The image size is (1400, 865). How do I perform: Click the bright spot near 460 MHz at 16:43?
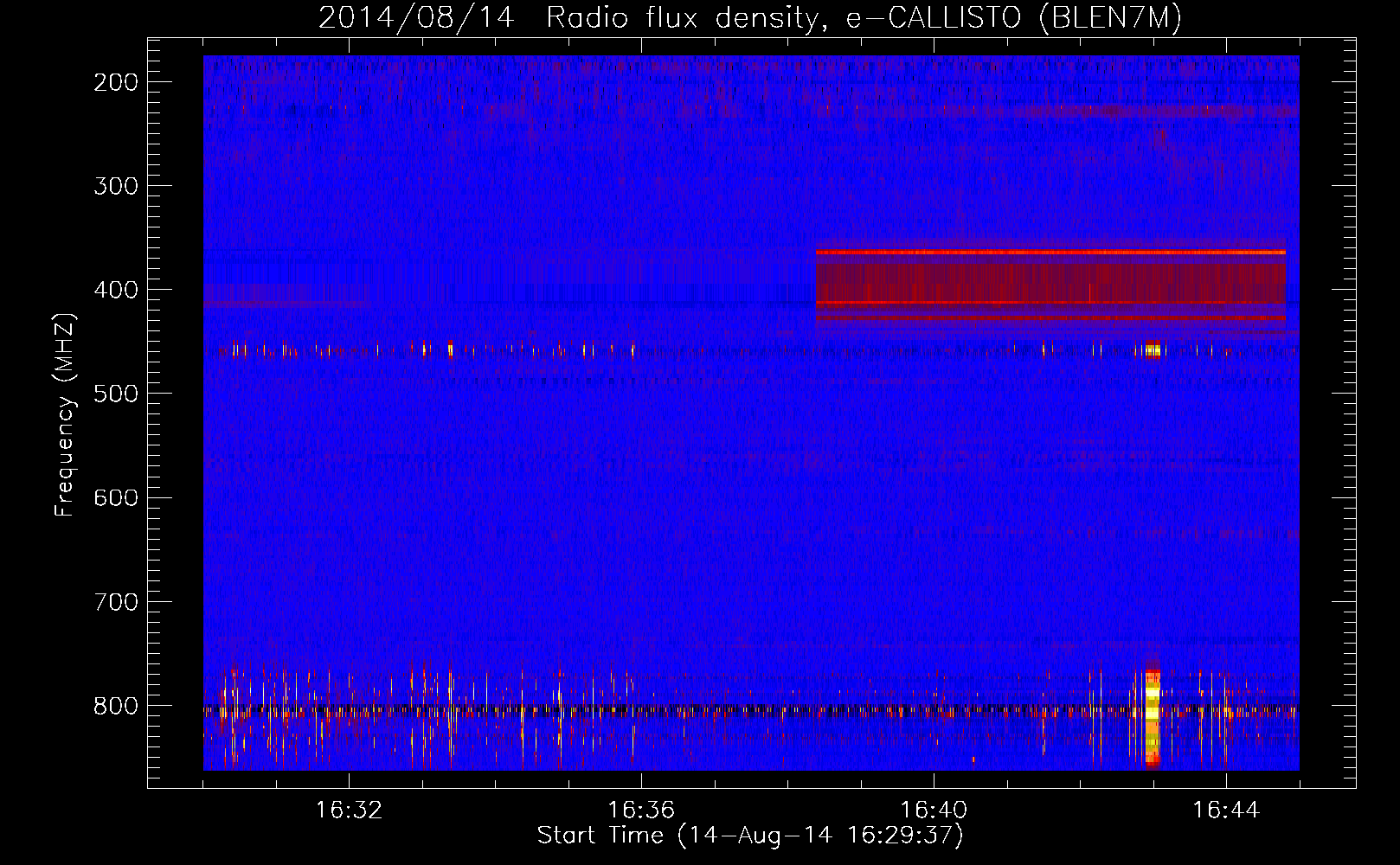pos(1152,349)
